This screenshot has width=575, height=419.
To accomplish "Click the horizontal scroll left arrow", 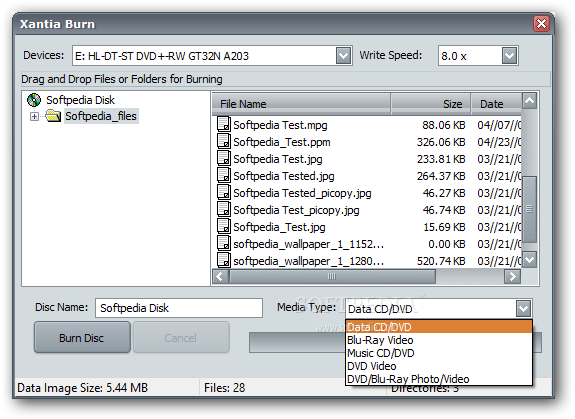I will tap(220, 276).
